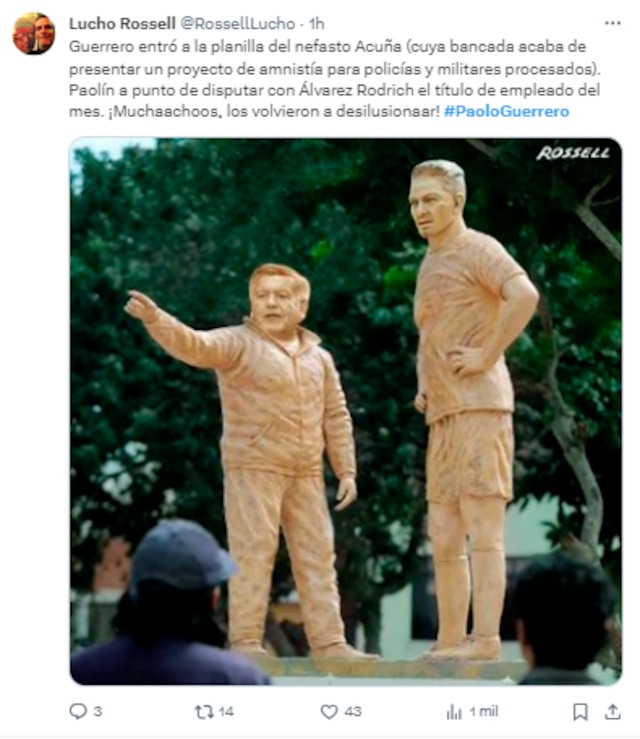Open the 1h timestamp link
640x739 pixels.
click(x=316, y=23)
